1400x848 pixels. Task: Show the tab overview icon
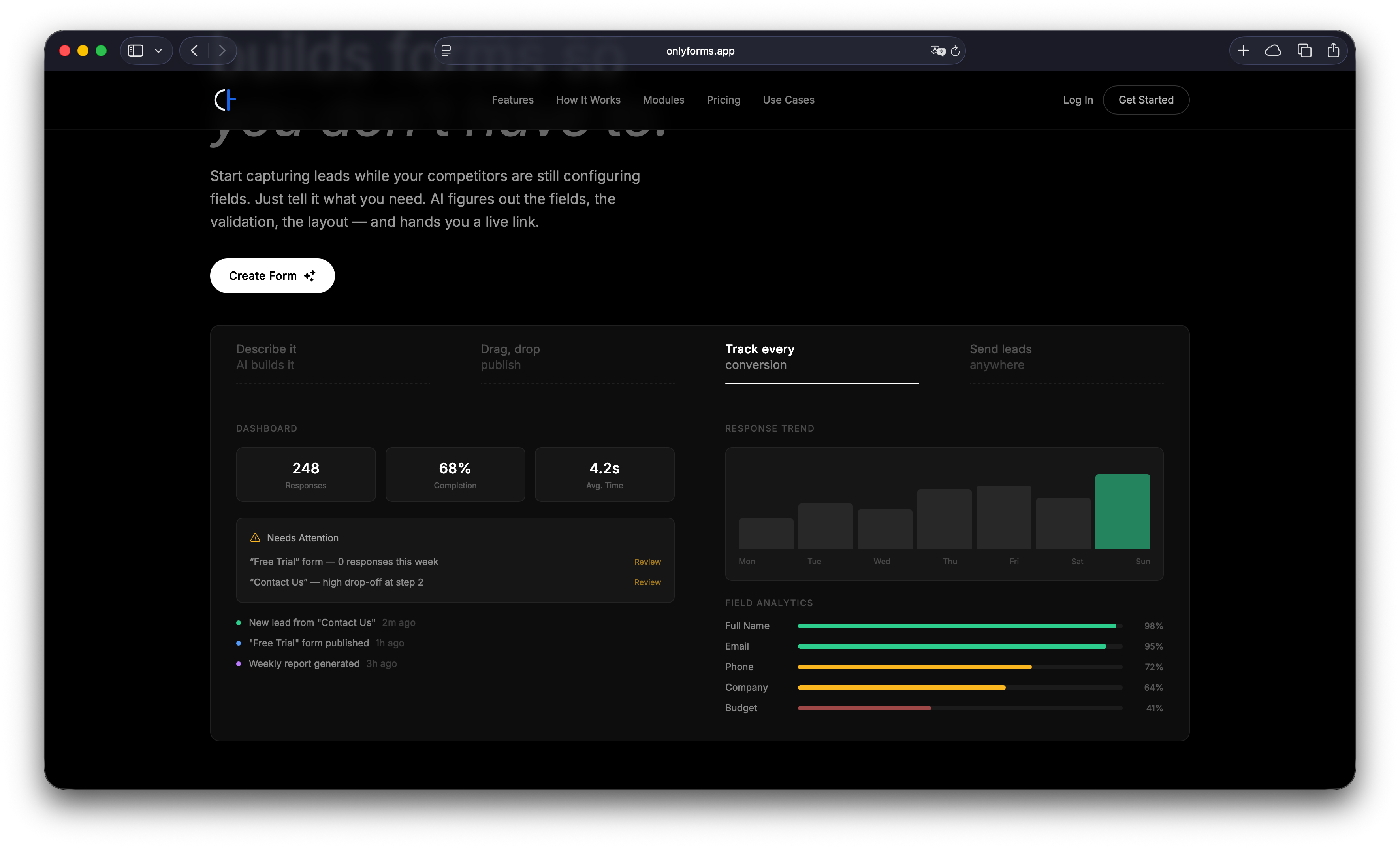(x=1304, y=51)
